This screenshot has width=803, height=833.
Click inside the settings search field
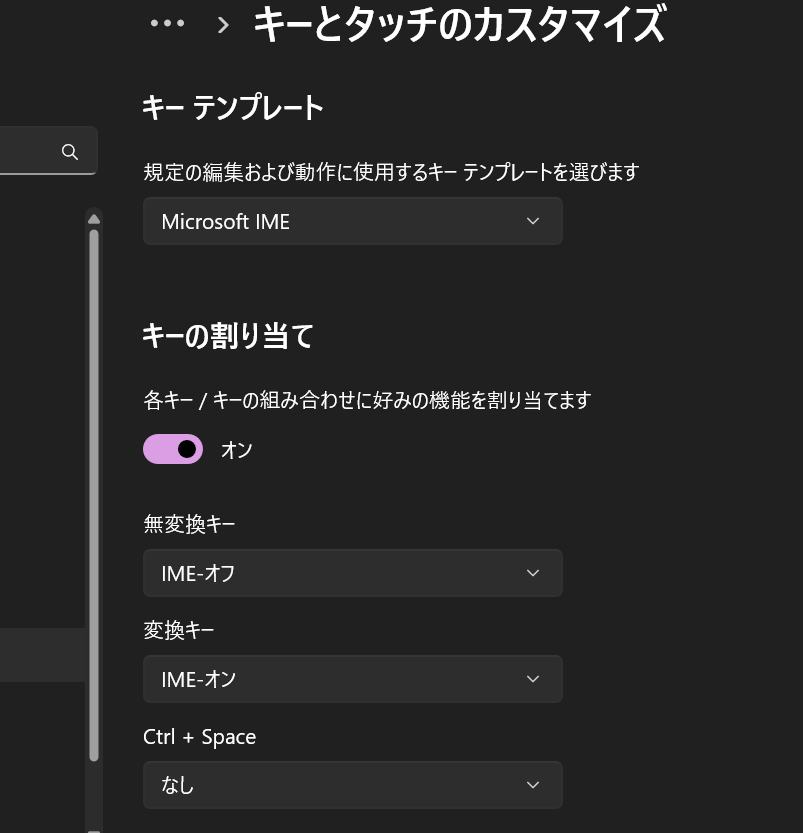click(x=29, y=151)
